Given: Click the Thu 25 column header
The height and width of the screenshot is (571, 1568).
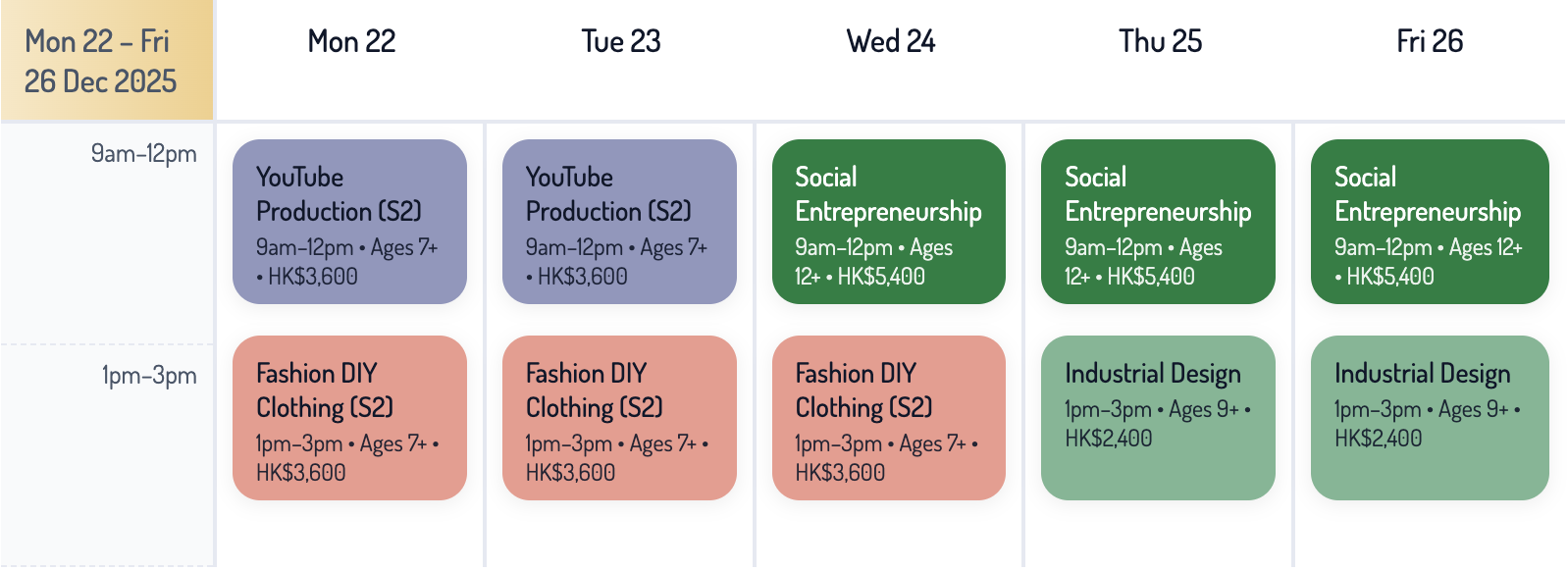Looking at the screenshot, I should [1161, 41].
